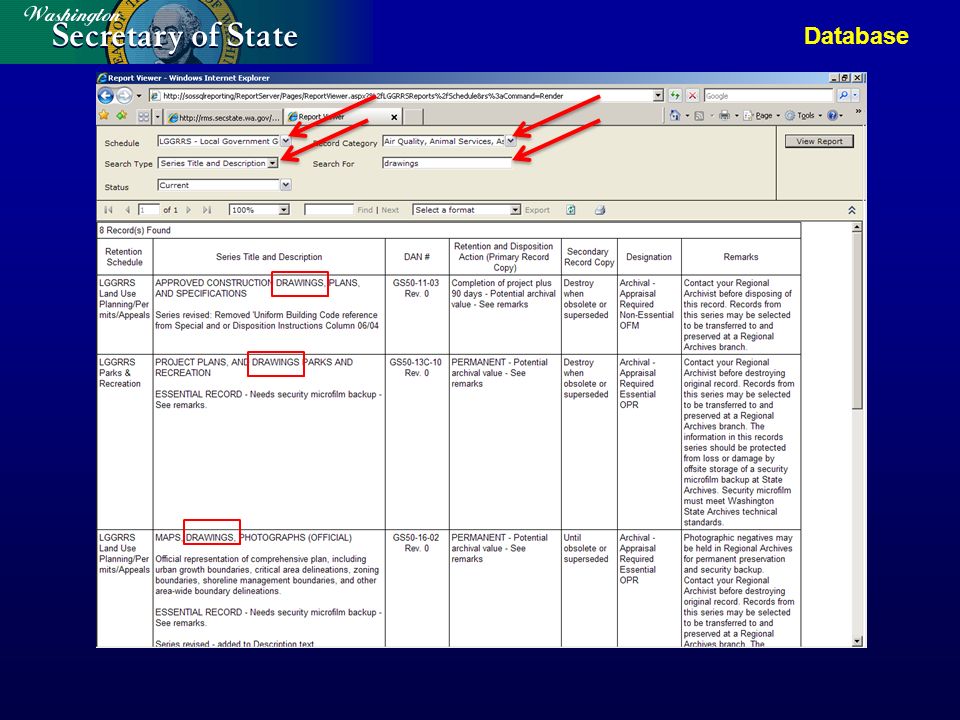Open the Page menu

coord(762,115)
